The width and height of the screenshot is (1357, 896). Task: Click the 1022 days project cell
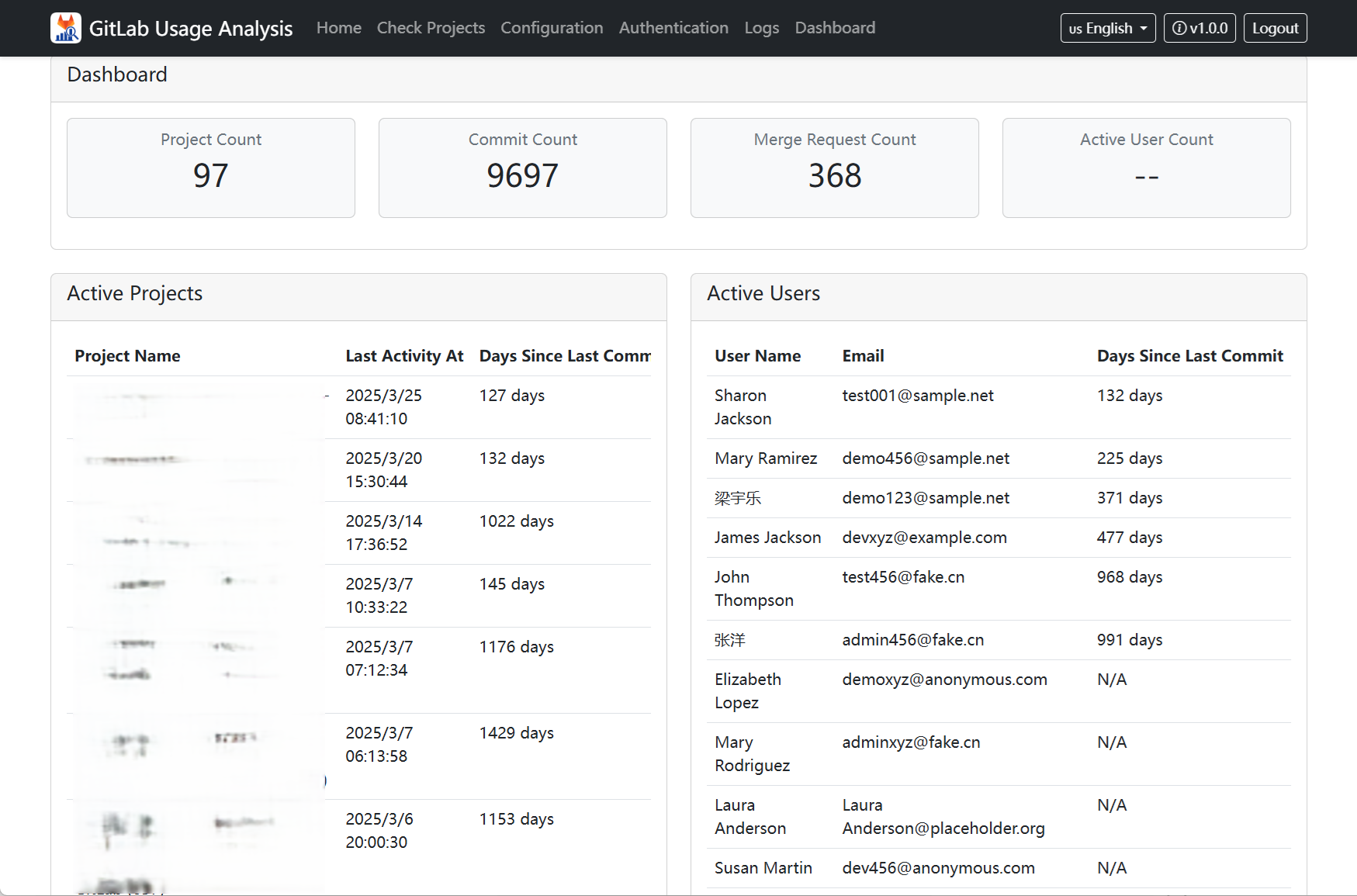tap(517, 521)
